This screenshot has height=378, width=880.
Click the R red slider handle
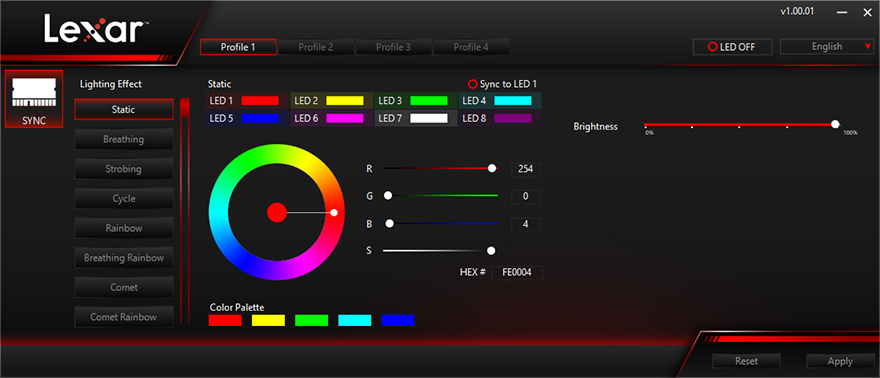492,168
